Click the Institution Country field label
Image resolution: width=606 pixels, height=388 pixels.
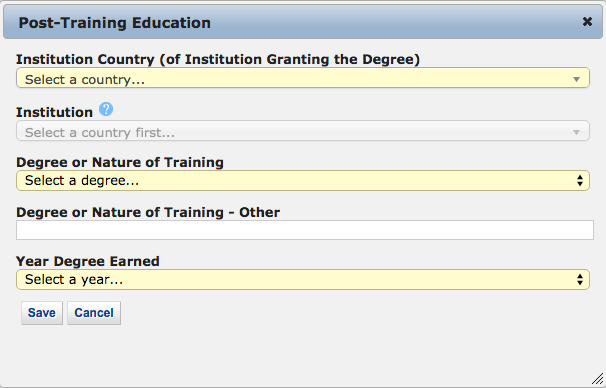tap(218, 59)
